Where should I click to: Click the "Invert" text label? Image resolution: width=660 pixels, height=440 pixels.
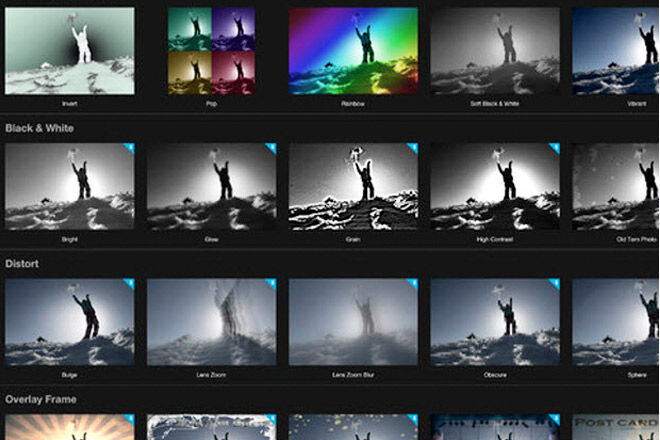69,104
